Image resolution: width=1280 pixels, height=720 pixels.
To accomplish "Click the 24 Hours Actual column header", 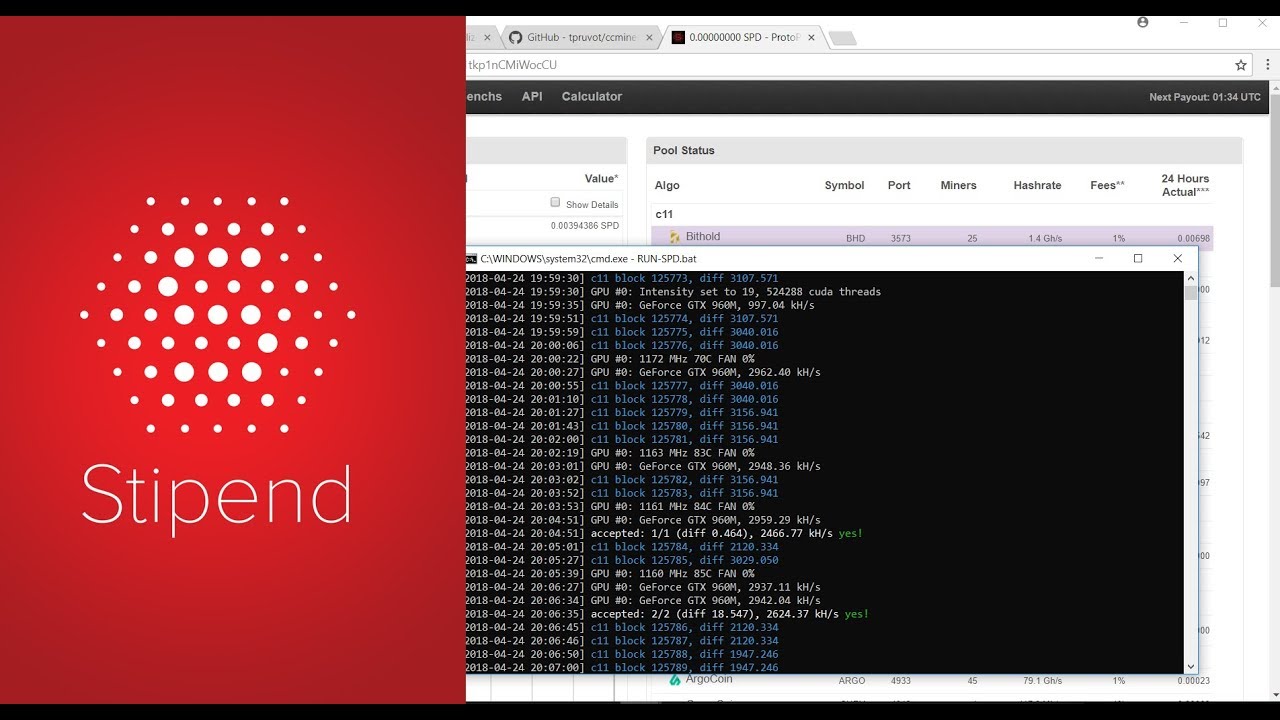I will [1185, 185].
